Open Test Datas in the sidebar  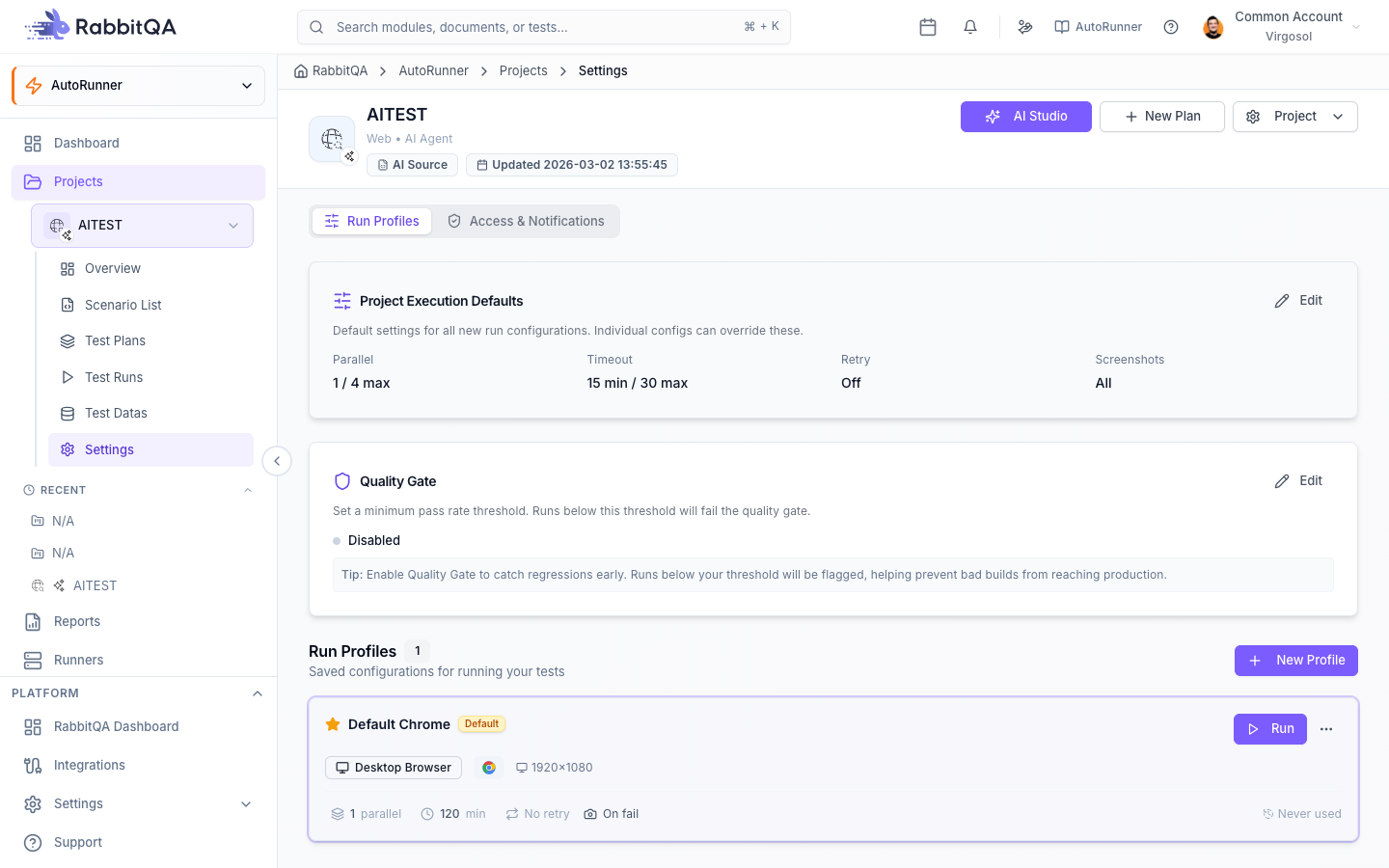pos(150,413)
